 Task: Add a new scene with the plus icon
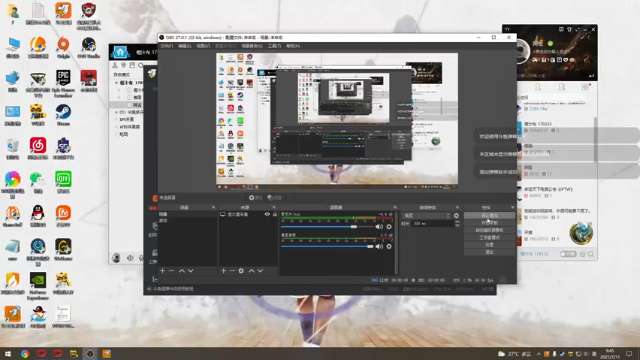tap(162, 271)
